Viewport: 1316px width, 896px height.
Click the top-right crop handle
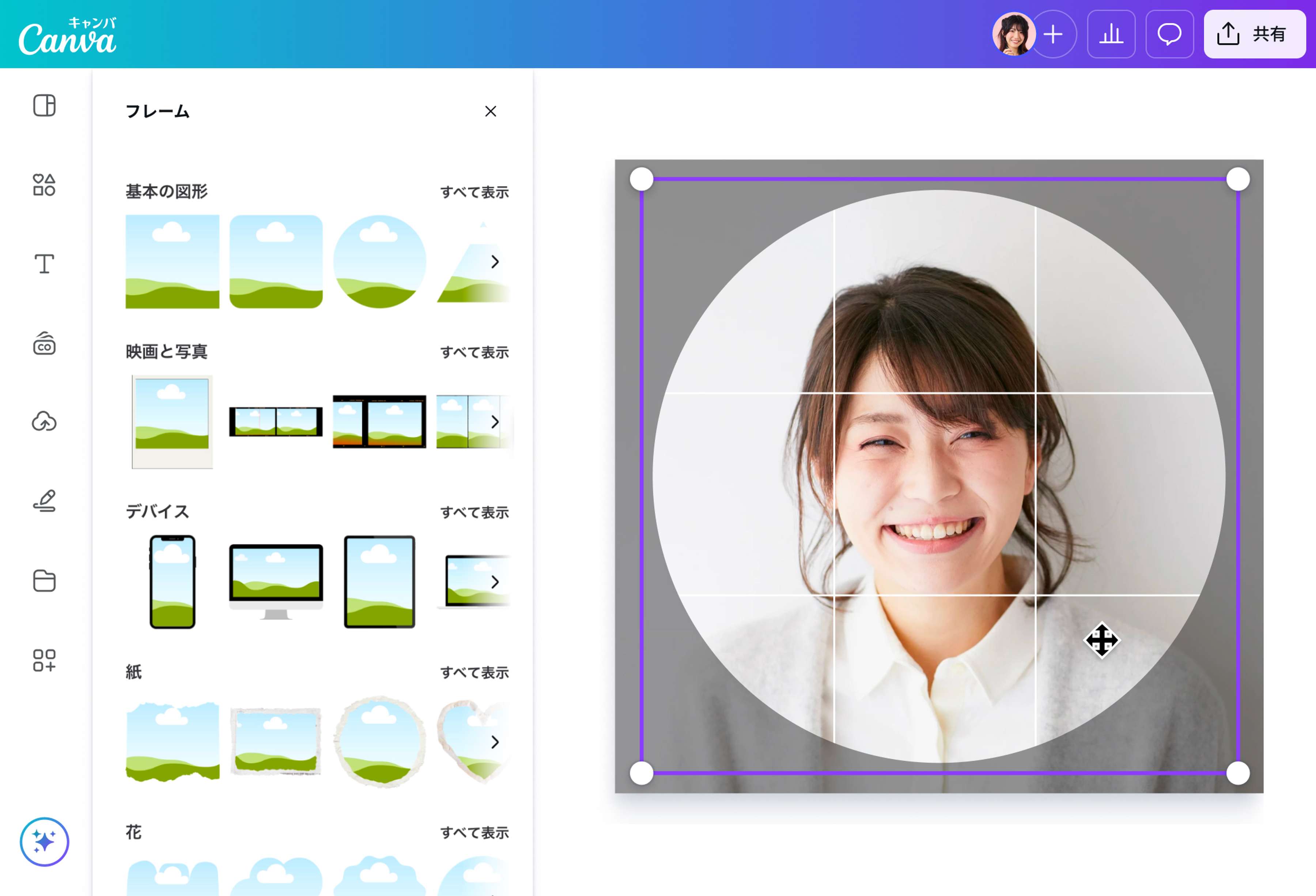[x=1238, y=179]
